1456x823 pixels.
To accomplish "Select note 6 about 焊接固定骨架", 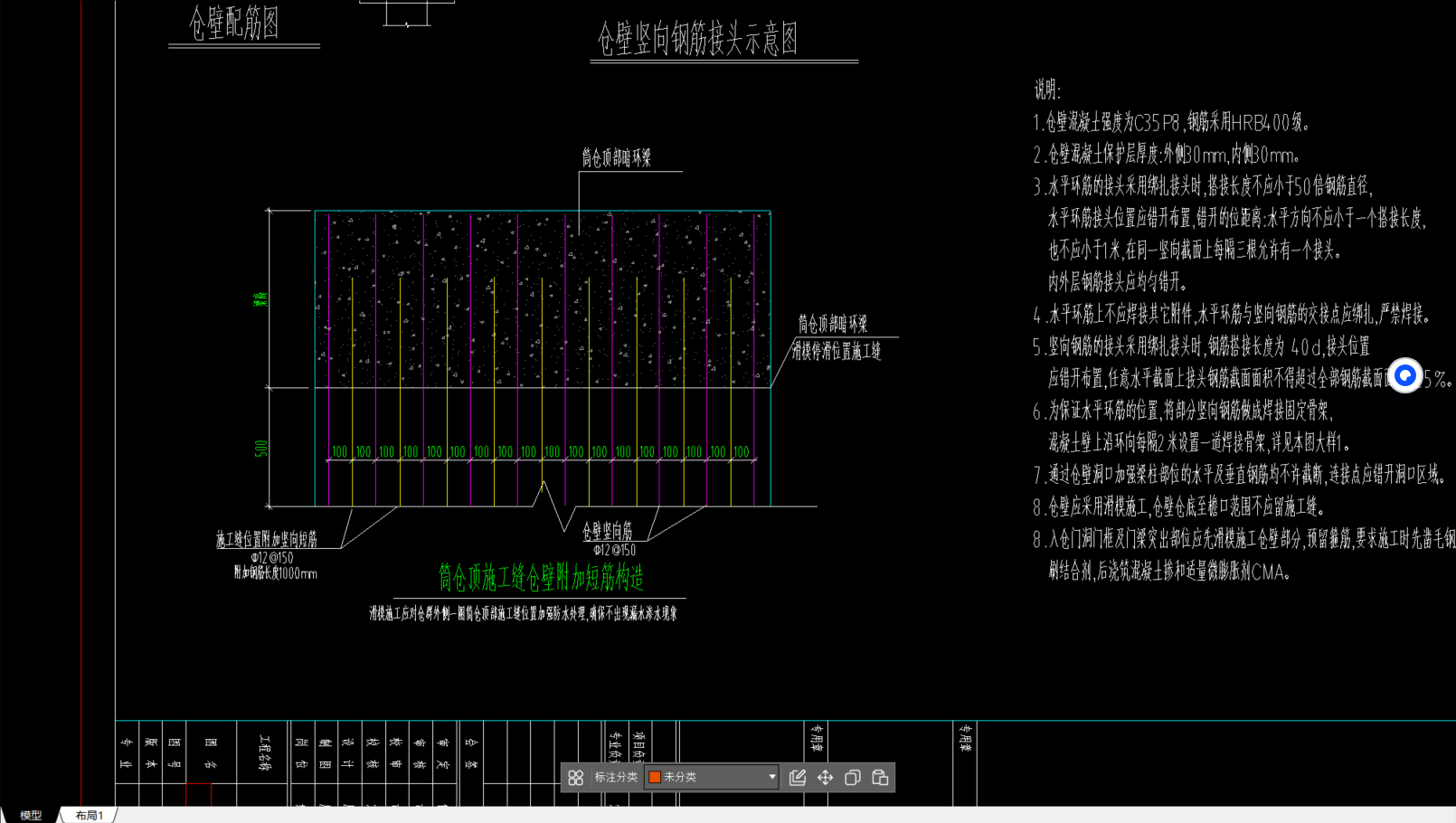I will tap(1183, 411).
